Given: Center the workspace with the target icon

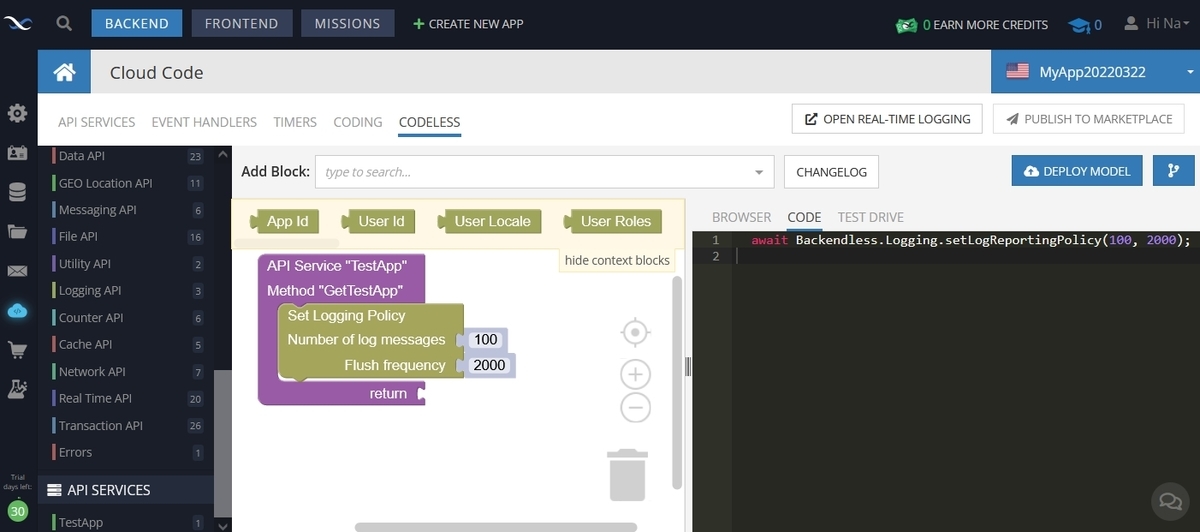Looking at the screenshot, I should tap(636, 331).
